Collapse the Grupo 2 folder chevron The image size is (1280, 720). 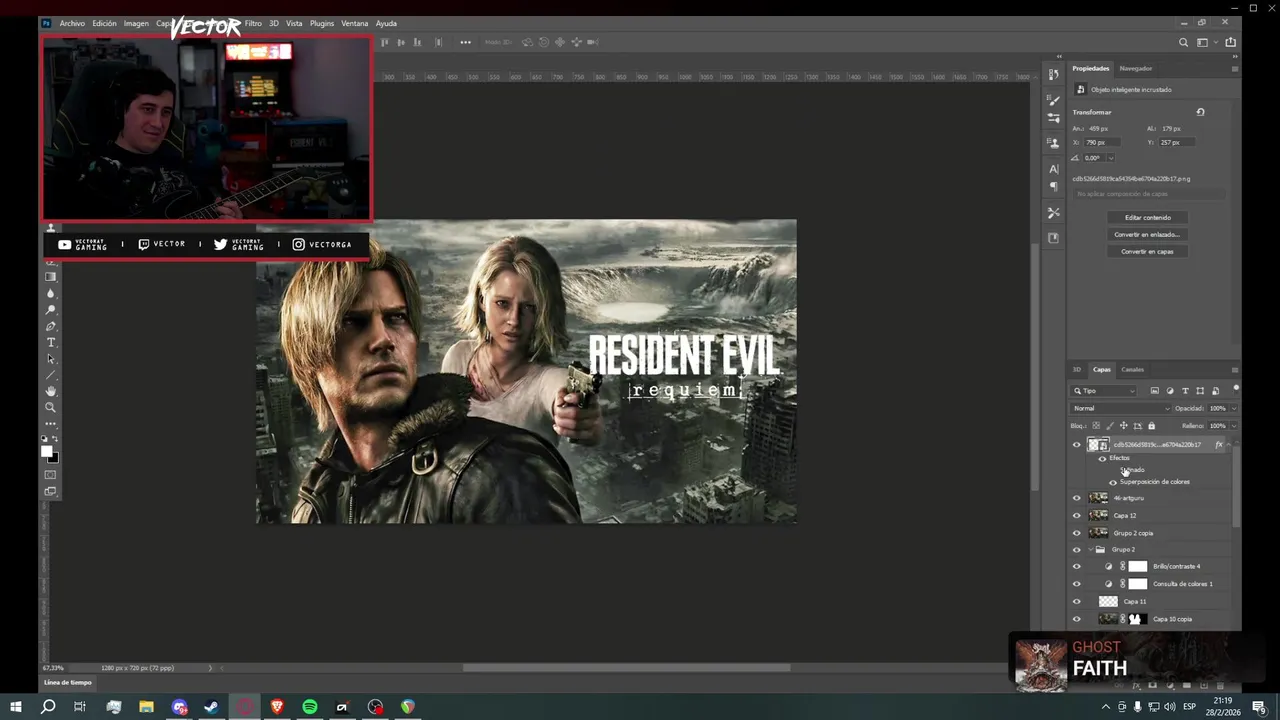pyautogui.click(x=1090, y=549)
